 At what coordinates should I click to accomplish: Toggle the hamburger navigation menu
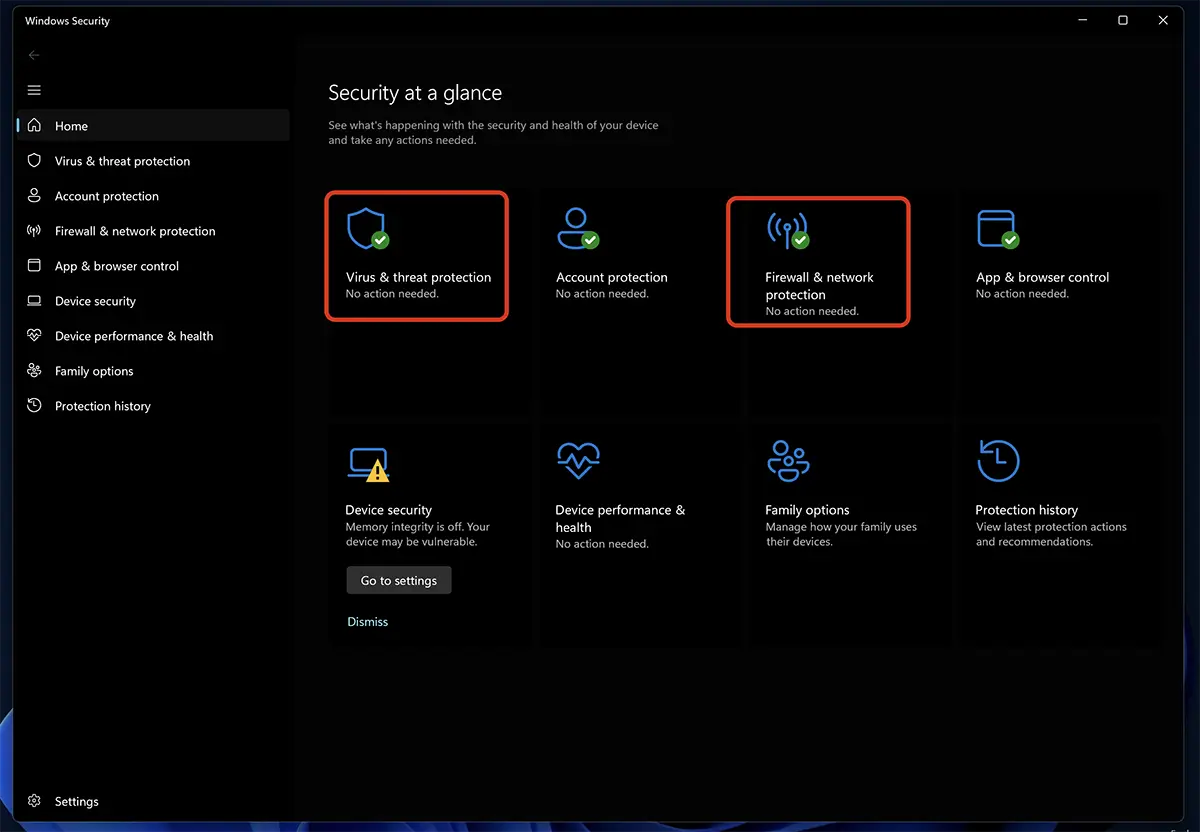coord(34,90)
